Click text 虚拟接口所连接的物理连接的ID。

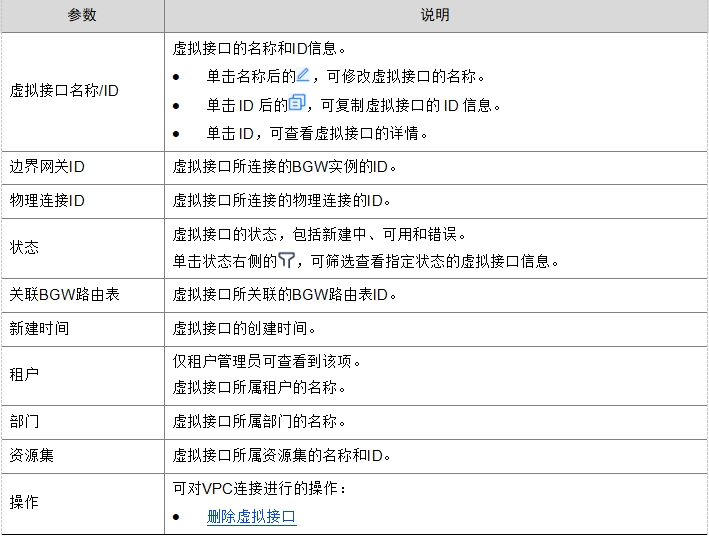coord(282,200)
